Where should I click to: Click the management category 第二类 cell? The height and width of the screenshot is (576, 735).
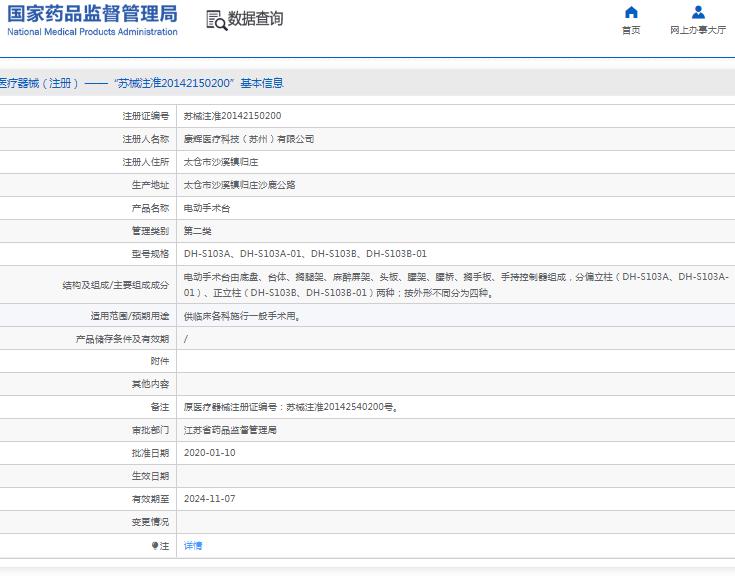[x=198, y=231]
